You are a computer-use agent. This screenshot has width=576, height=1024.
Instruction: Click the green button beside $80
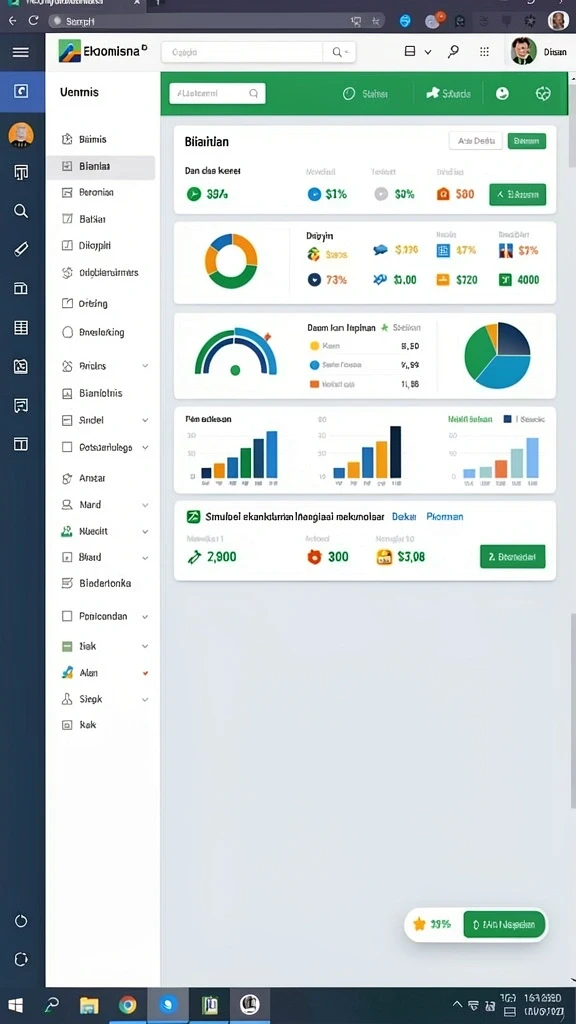[517, 194]
